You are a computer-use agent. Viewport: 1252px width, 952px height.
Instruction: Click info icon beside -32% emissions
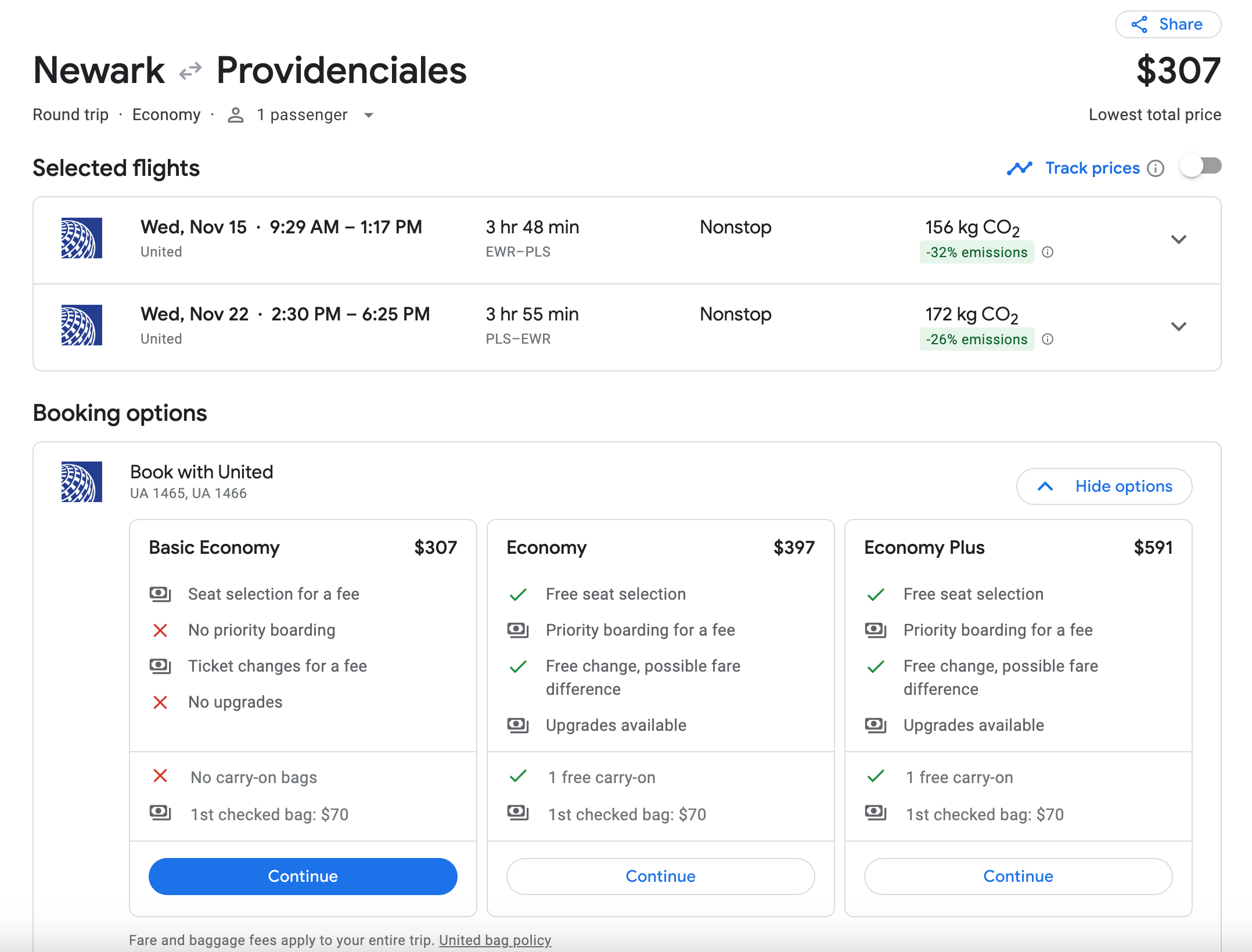point(1048,252)
